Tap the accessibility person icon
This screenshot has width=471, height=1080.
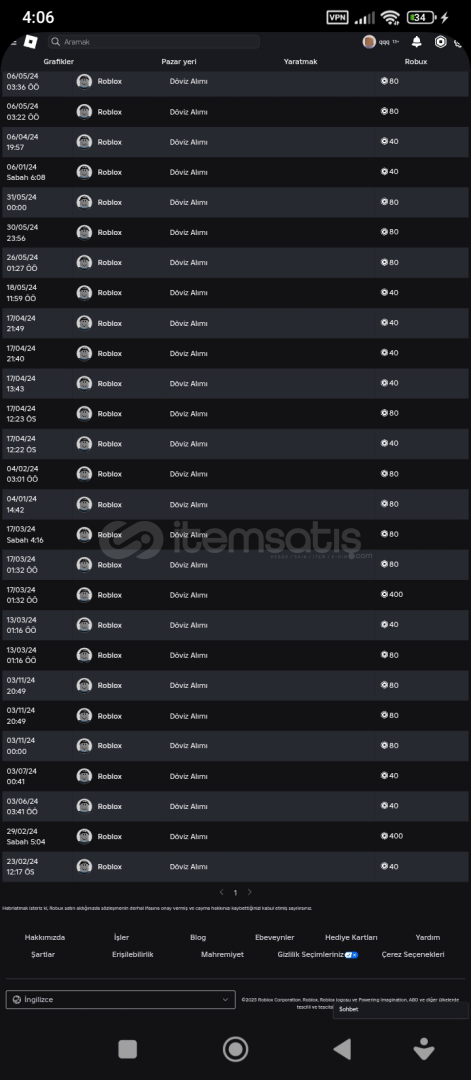coord(423,1048)
